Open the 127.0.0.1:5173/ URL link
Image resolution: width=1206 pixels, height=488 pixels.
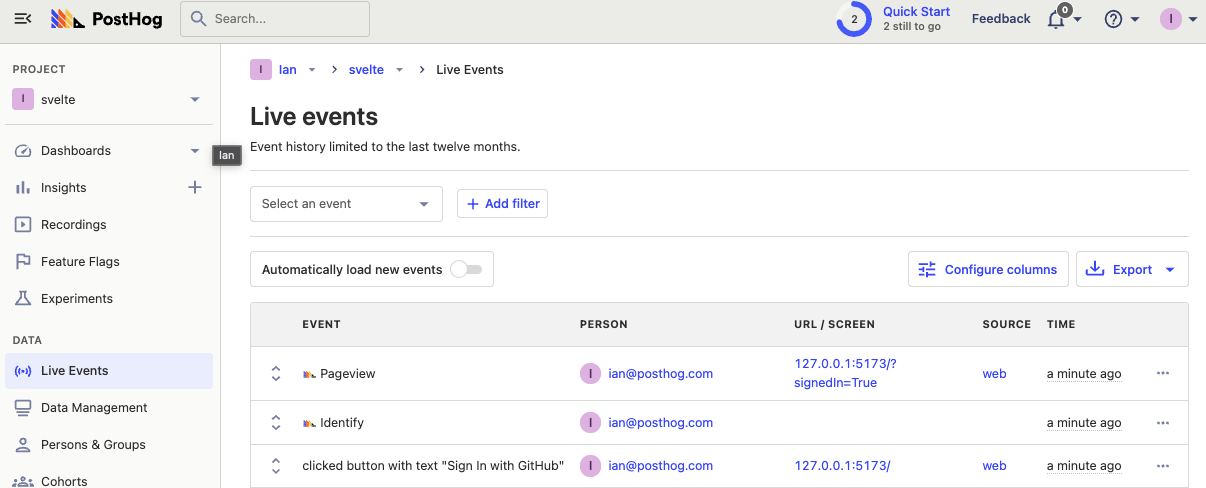tap(842, 466)
